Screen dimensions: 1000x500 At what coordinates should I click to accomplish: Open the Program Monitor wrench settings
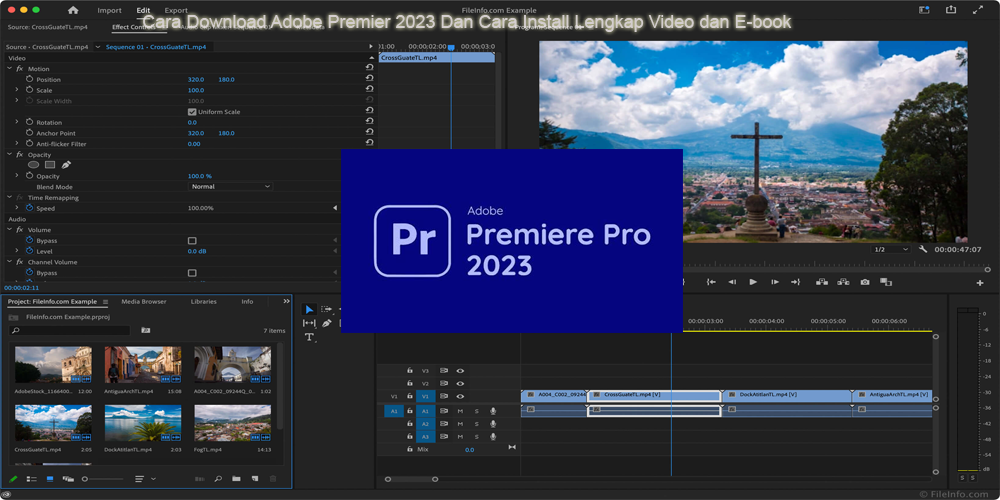(923, 249)
